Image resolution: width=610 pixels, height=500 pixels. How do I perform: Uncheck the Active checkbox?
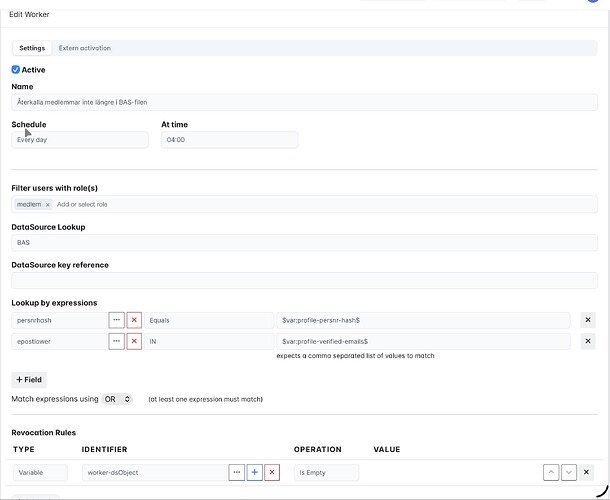pyautogui.click(x=16, y=70)
